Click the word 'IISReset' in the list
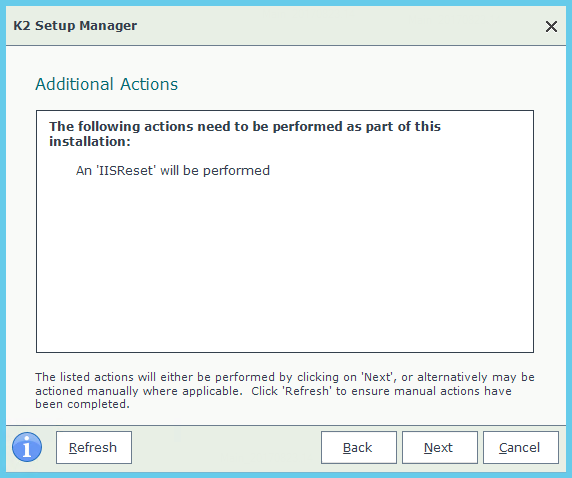This screenshot has width=572, height=478. click(x=126, y=170)
